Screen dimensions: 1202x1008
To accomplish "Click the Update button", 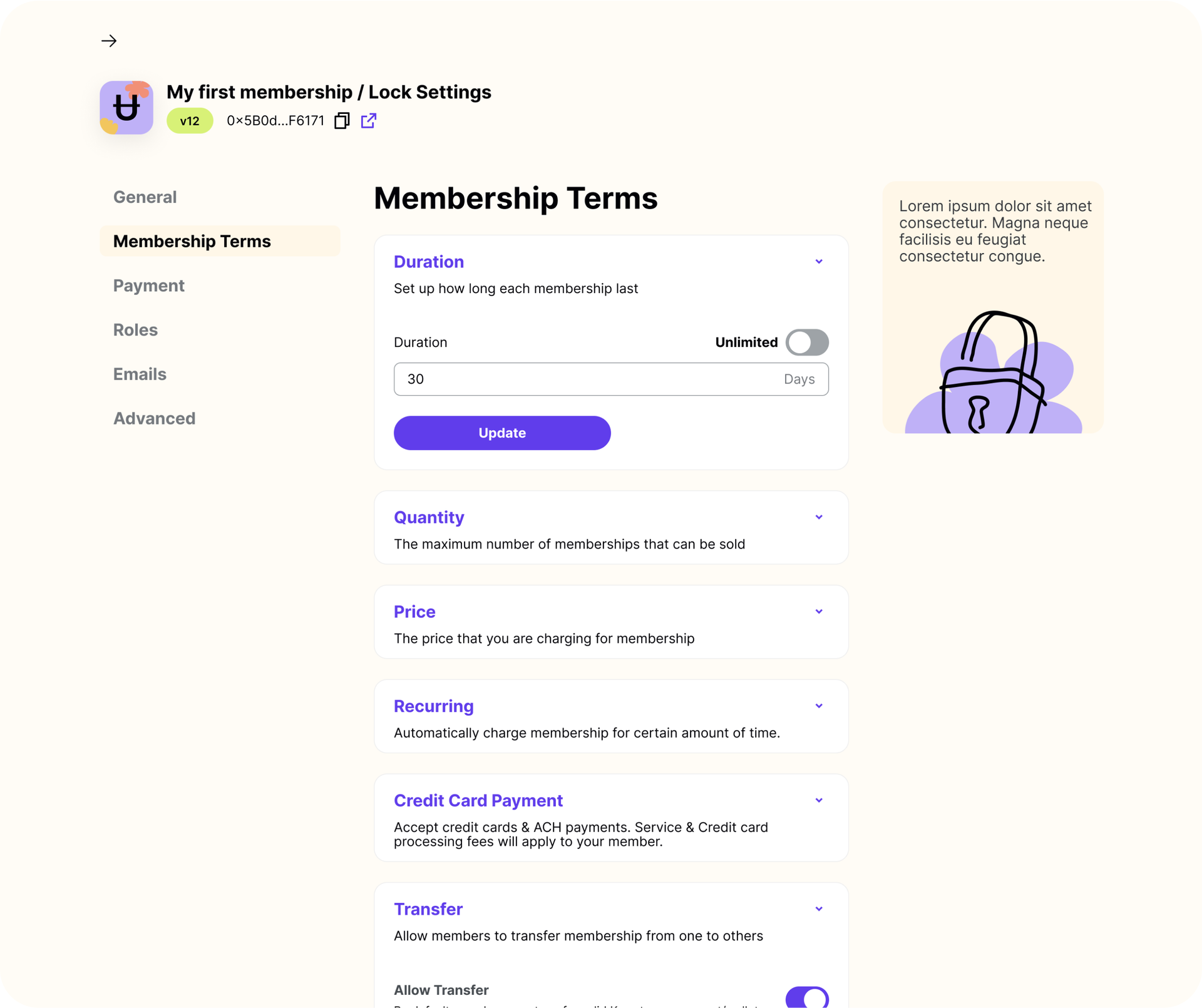I will pos(501,433).
